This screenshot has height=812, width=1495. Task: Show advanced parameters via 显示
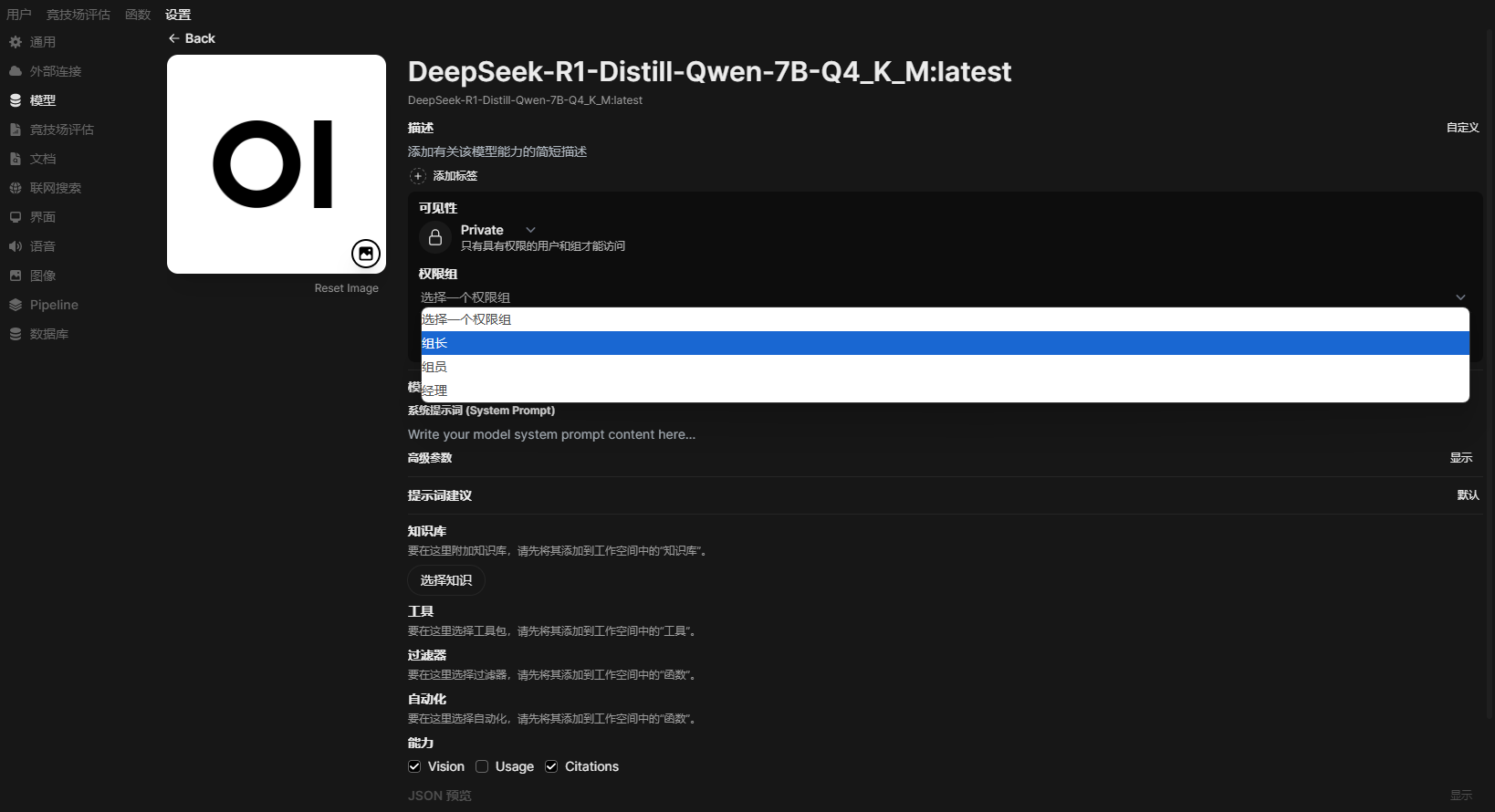(1461, 458)
